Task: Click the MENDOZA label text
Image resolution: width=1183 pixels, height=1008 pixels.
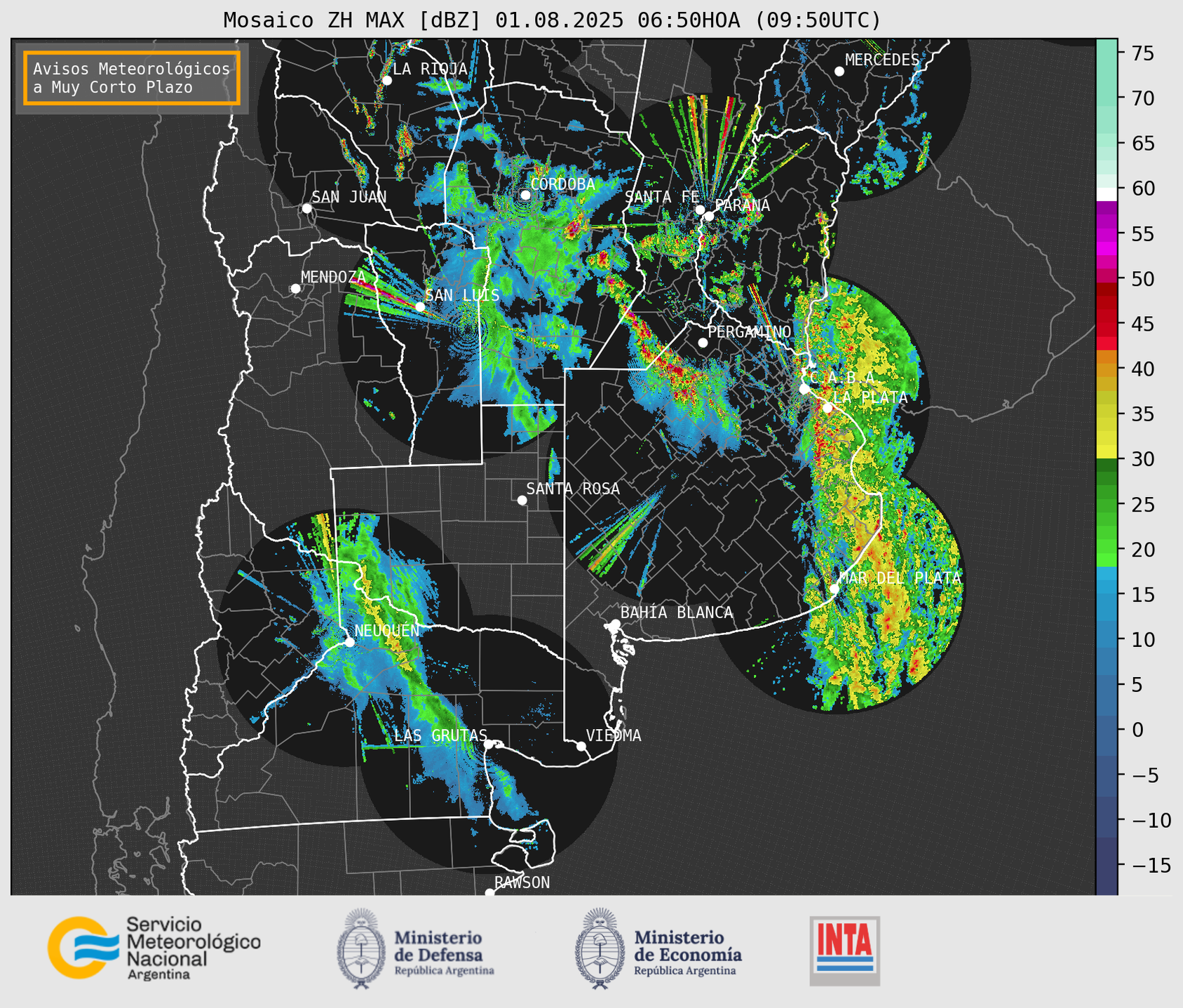Action: tap(334, 277)
